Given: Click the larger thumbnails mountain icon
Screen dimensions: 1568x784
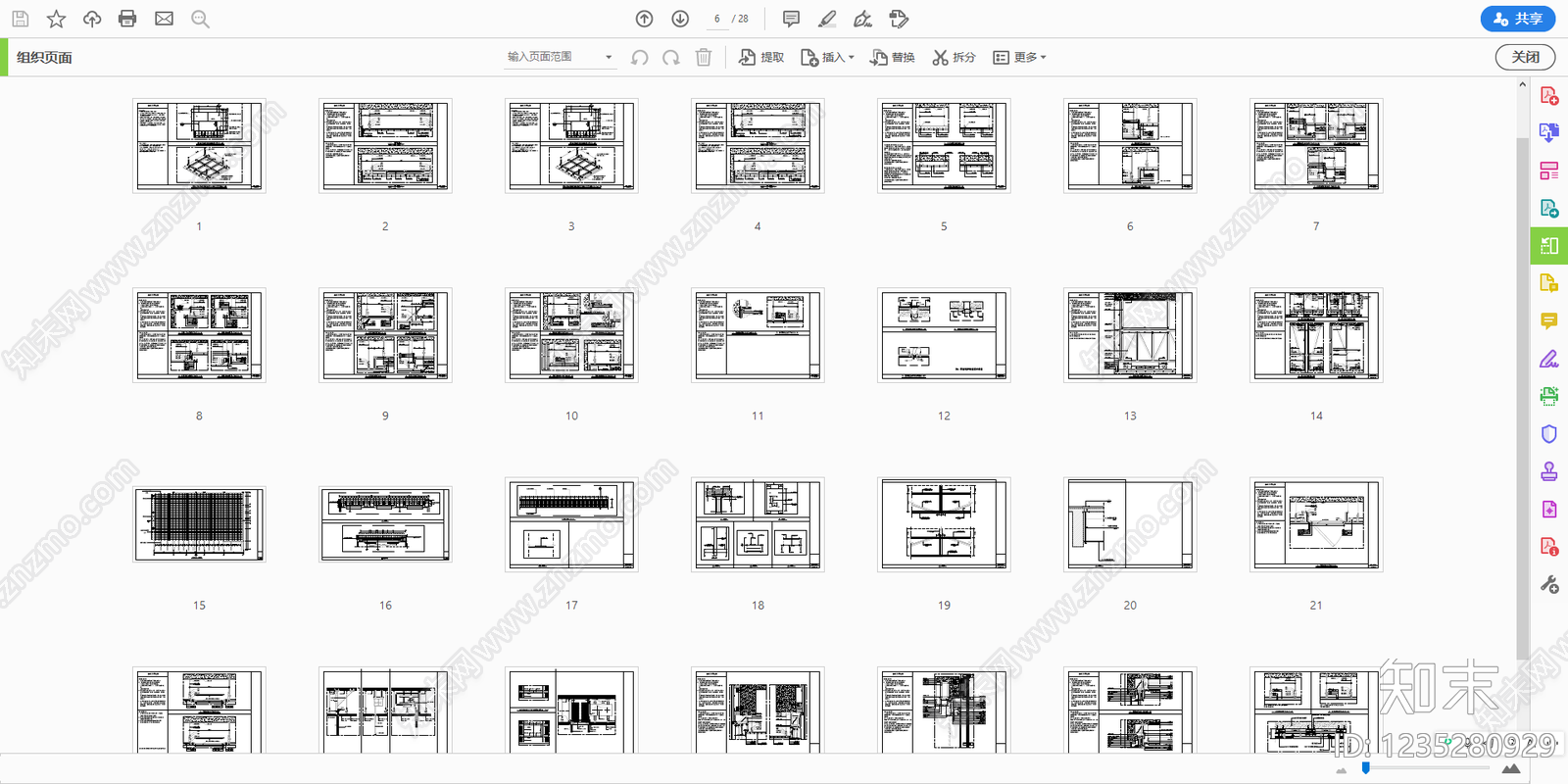Looking at the screenshot, I should (x=1511, y=768).
